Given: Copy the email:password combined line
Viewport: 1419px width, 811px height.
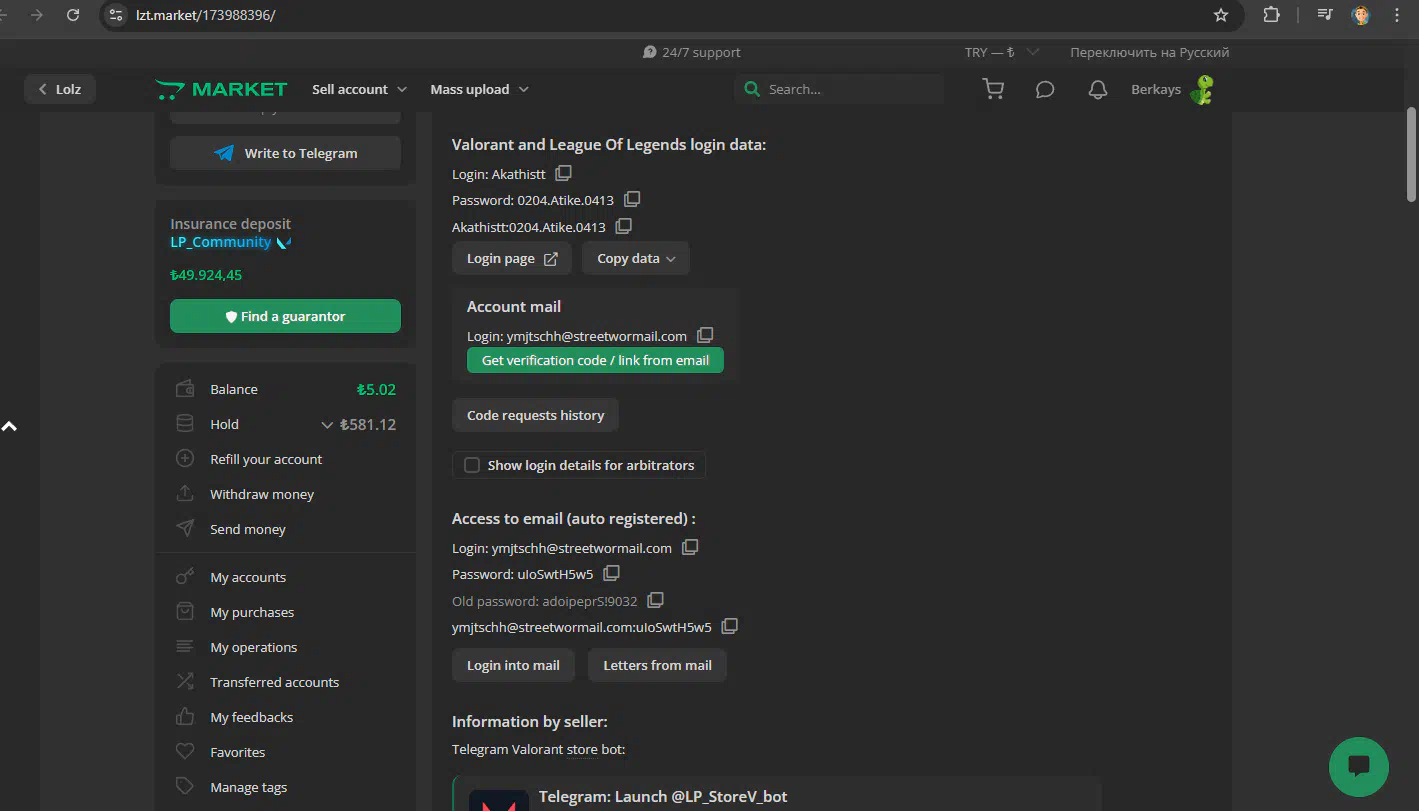Looking at the screenshot, I should point(730,626).
